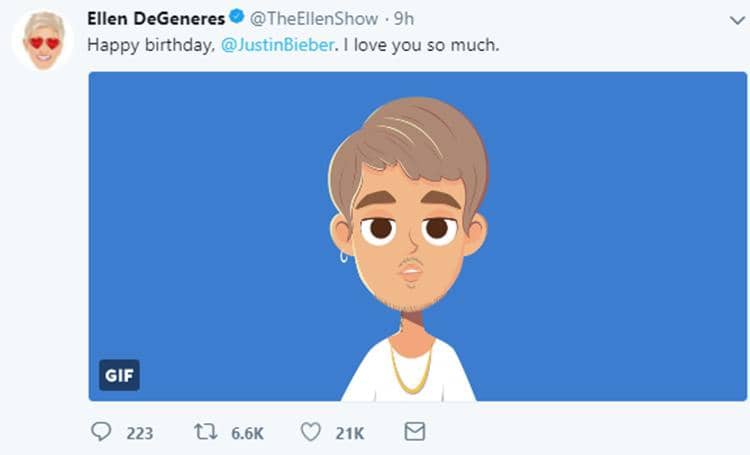Retweet this tweet using the arrows icon
This screenshot has width=750, height=455.
205,432
